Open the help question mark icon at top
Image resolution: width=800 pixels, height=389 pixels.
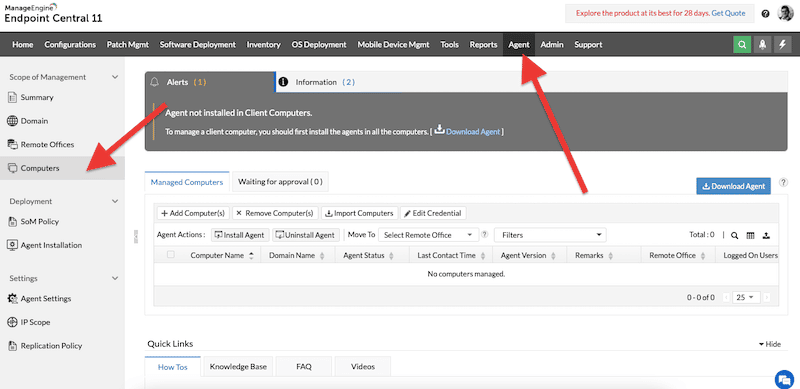(x=765, y=14)
